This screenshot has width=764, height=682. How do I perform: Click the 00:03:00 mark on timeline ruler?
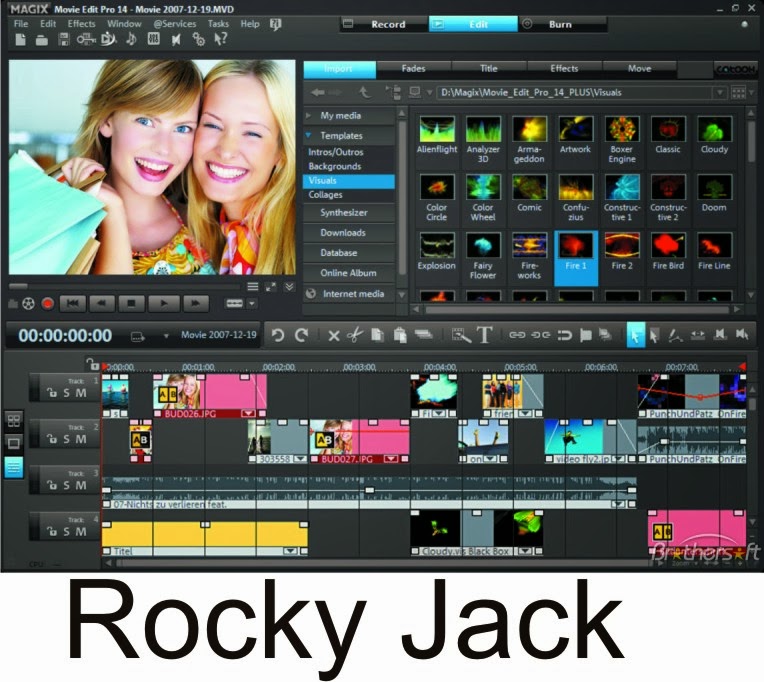(359, 367)
